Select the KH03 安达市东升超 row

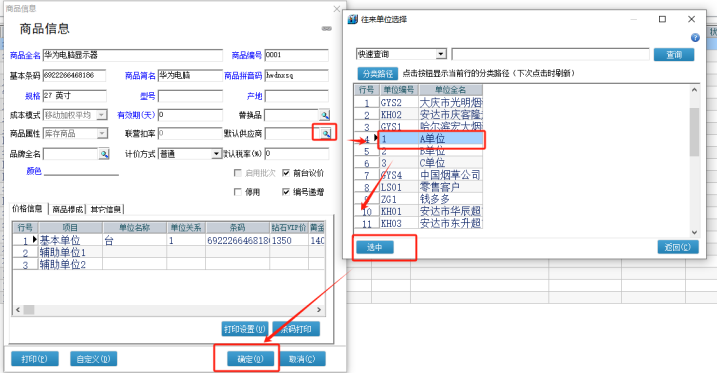pos(419,223)
